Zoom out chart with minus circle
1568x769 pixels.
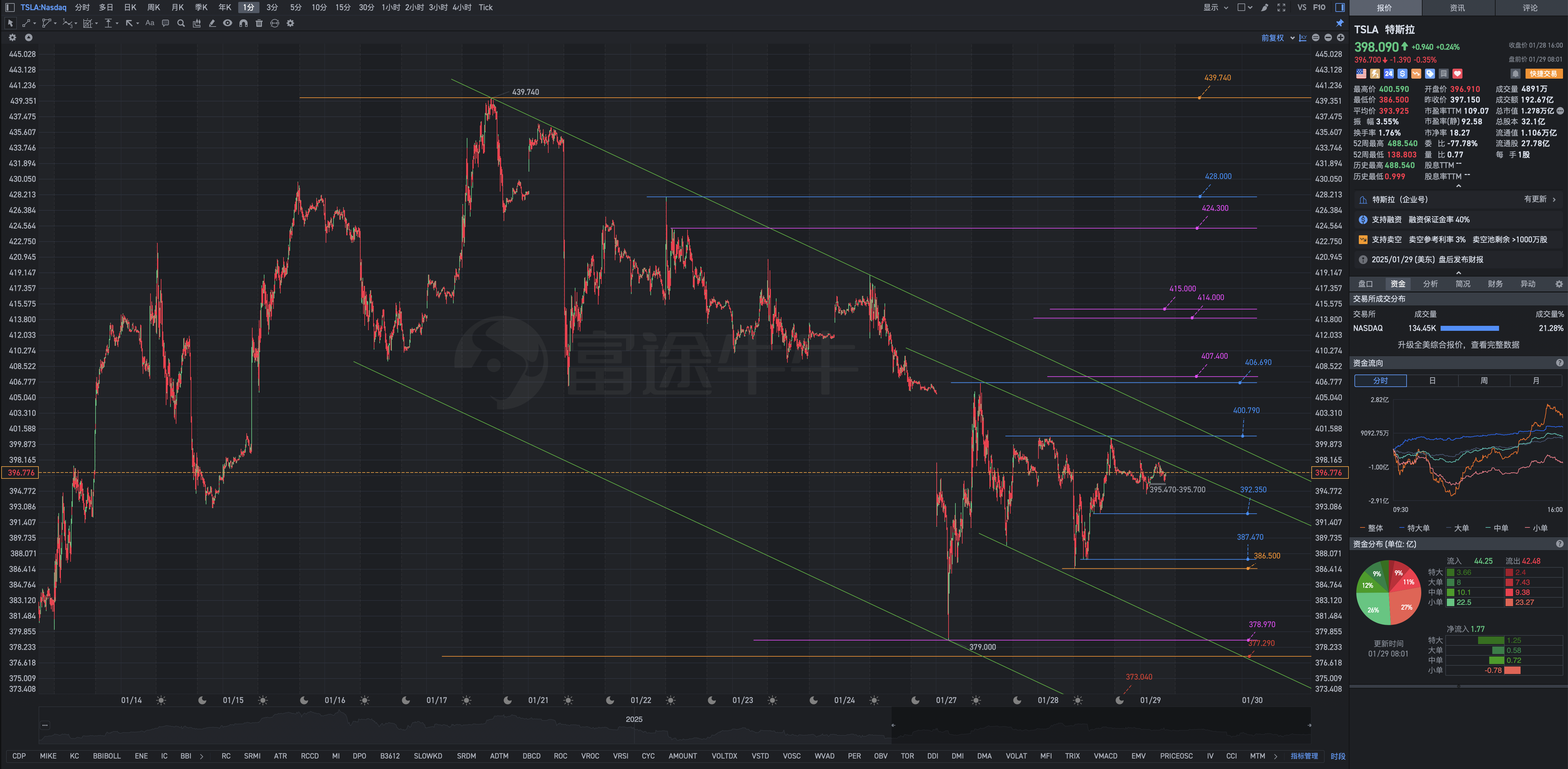[1328, 38]
